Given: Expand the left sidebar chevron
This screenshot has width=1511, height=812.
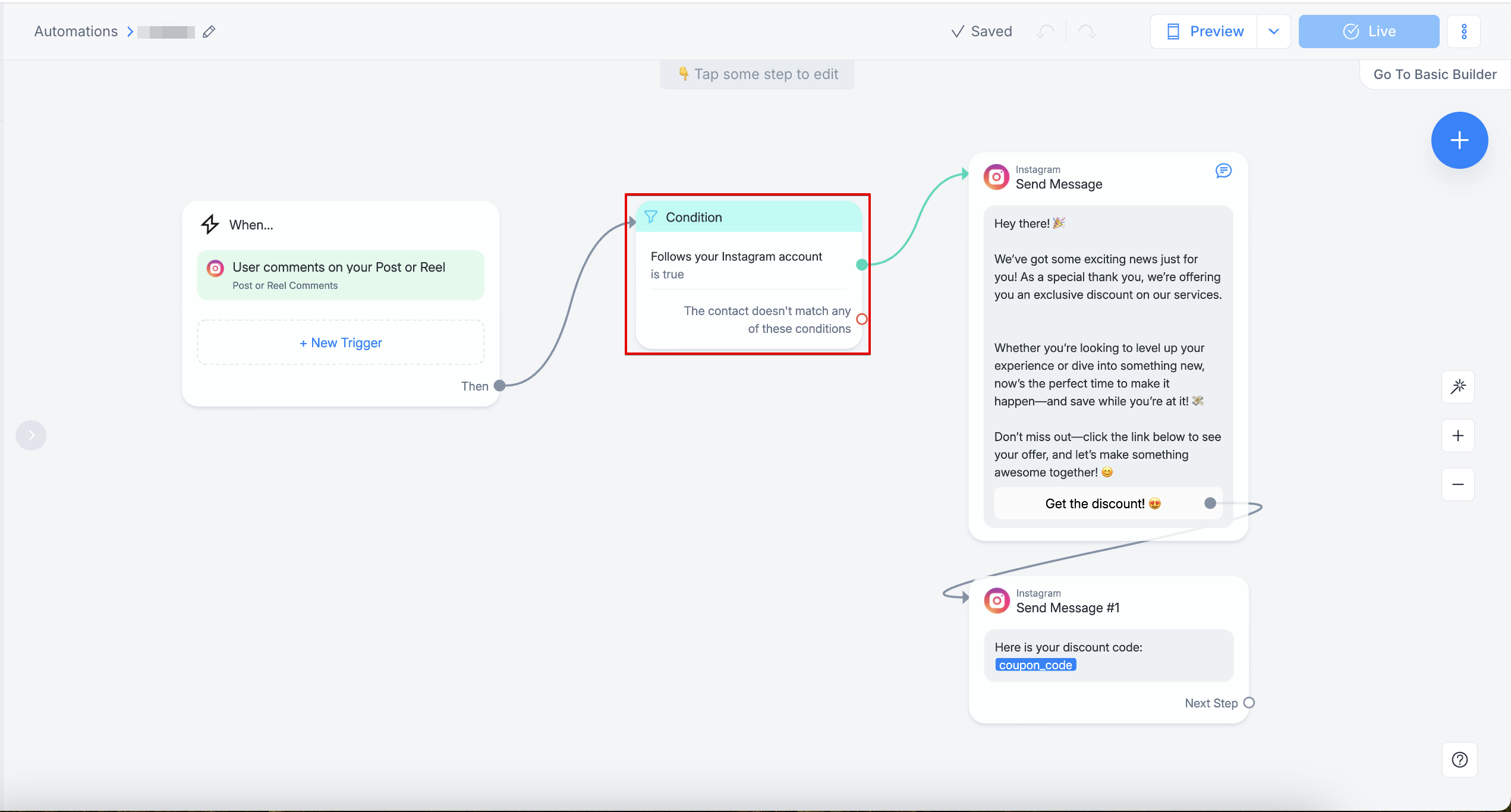Looking at the screenshot, I should [x=32, y=435].
